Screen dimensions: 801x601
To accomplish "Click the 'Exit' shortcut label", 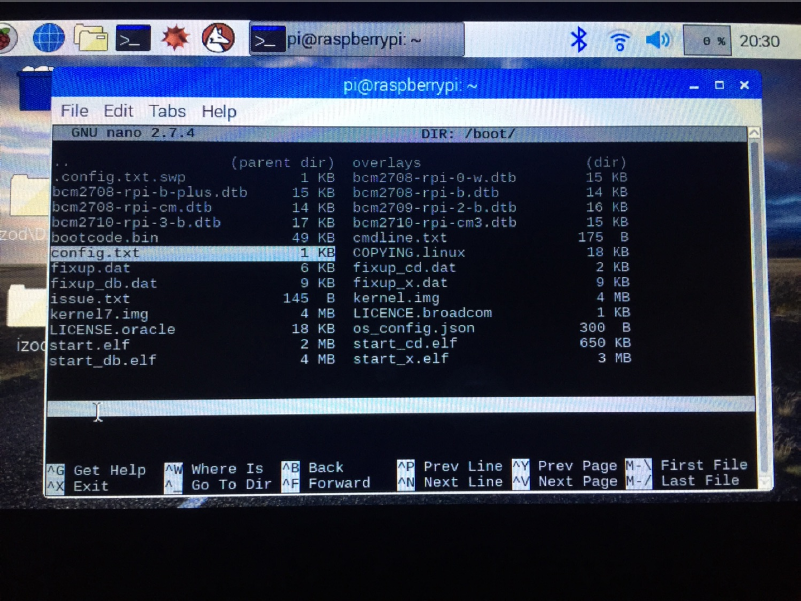I will click(90, 486).
